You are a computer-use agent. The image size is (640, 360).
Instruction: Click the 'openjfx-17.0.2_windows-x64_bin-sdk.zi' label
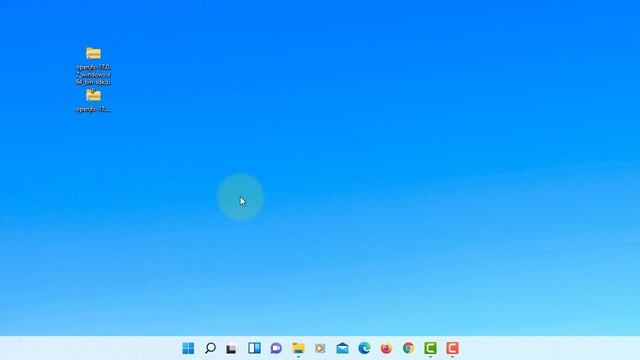(93, 74)
